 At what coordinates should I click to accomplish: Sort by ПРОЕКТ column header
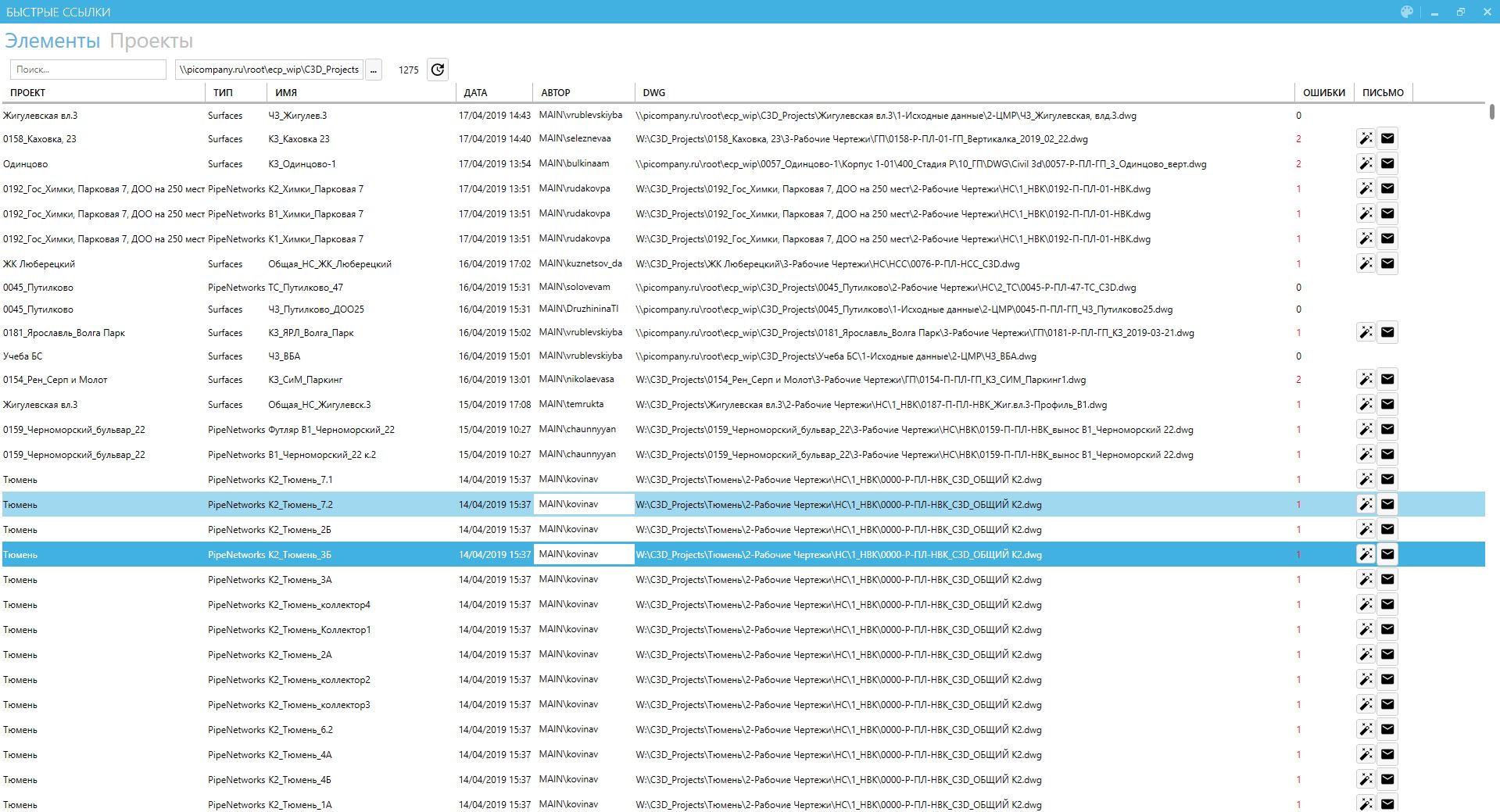click(x=103, y=92)
